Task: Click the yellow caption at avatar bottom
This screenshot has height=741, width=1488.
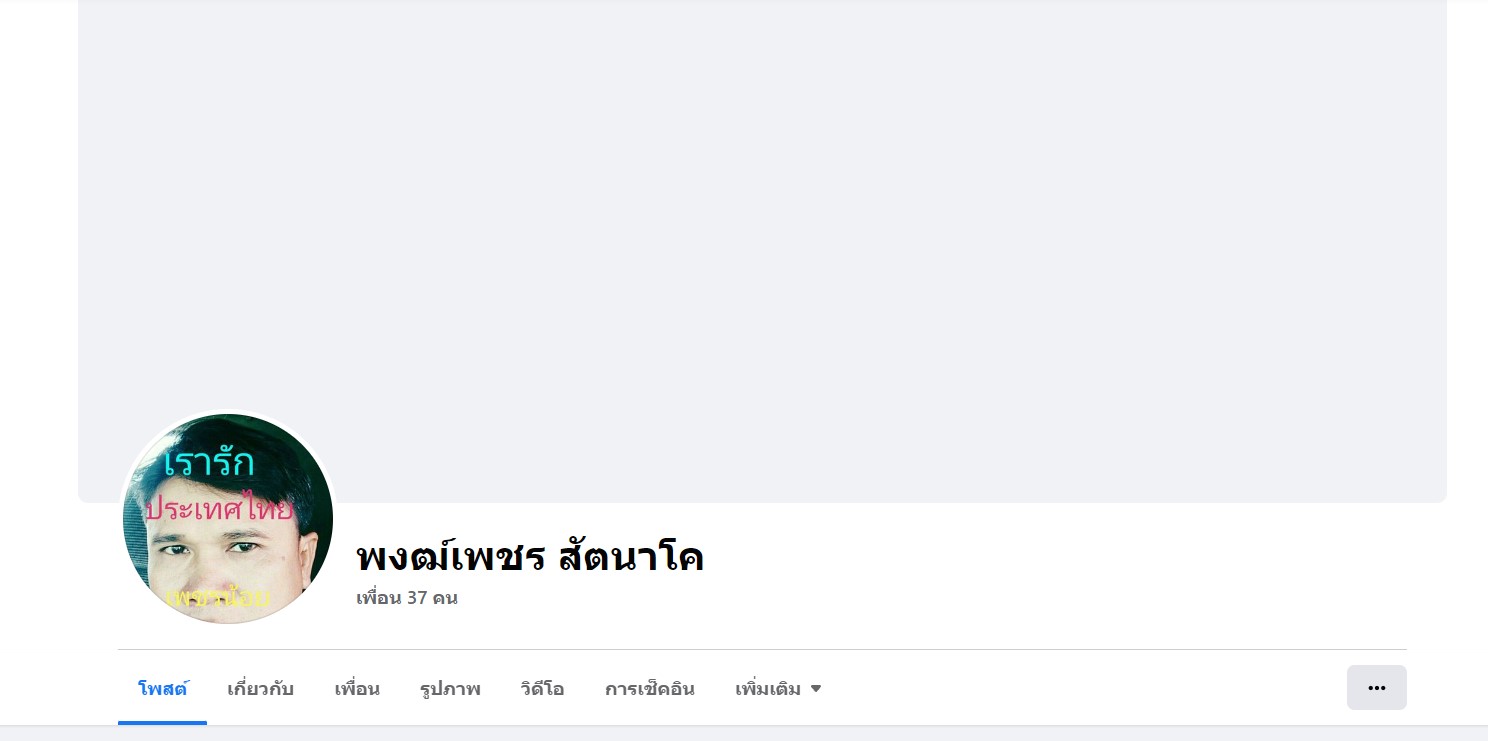Action: (219, 598)
